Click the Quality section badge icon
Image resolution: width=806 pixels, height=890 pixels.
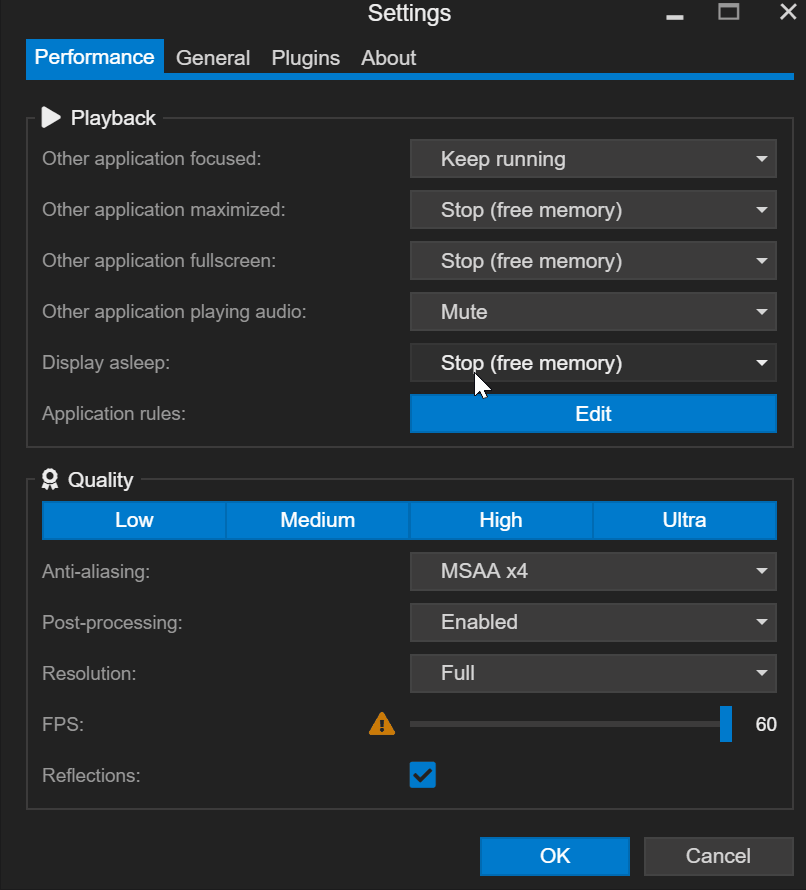[50, 480]
